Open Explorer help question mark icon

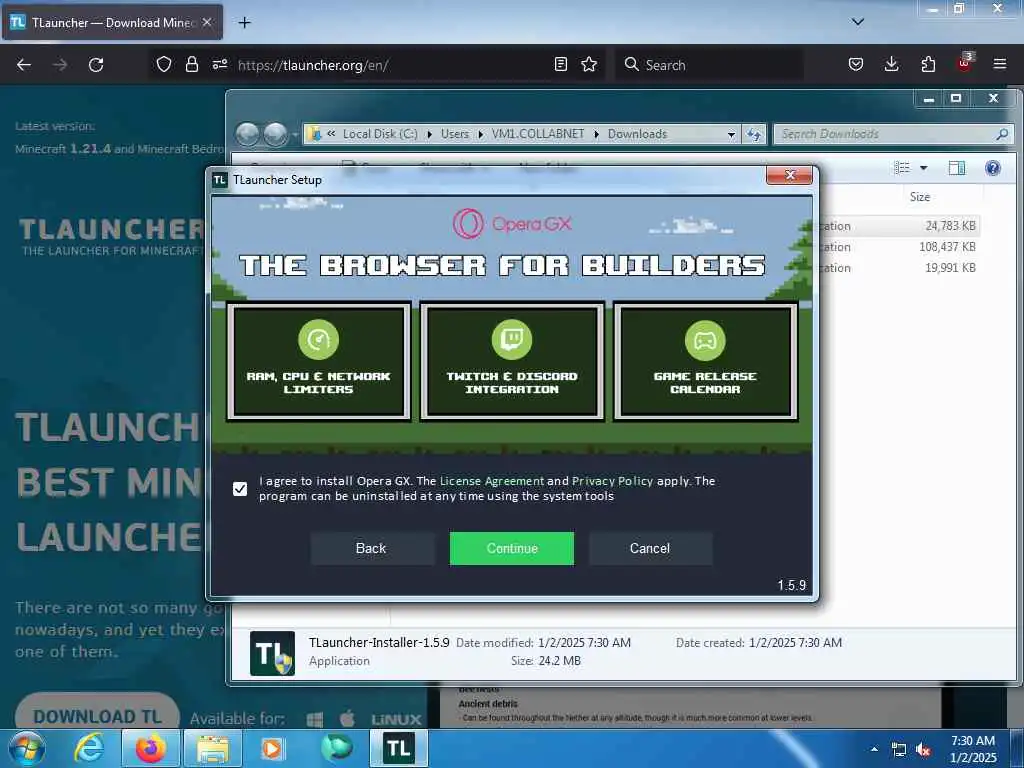pyautogui.click(x=993, y=168)
